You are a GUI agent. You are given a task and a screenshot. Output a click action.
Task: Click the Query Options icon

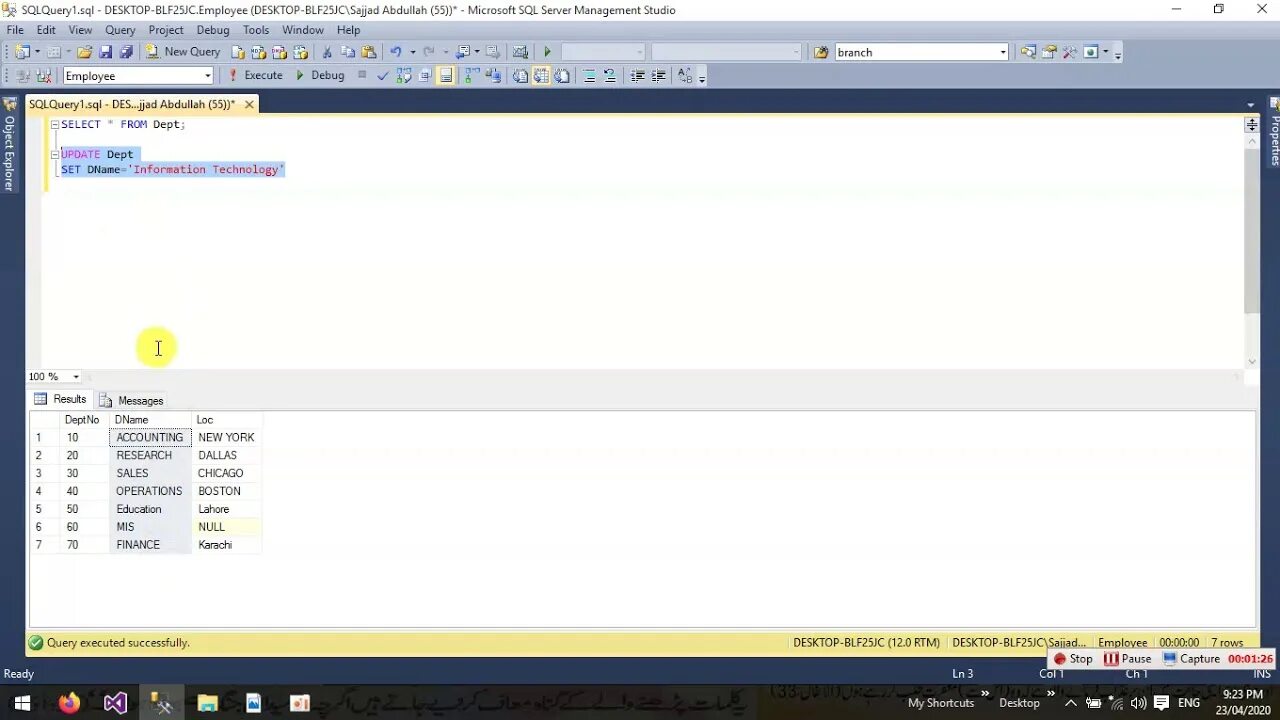tap(425, 76)
